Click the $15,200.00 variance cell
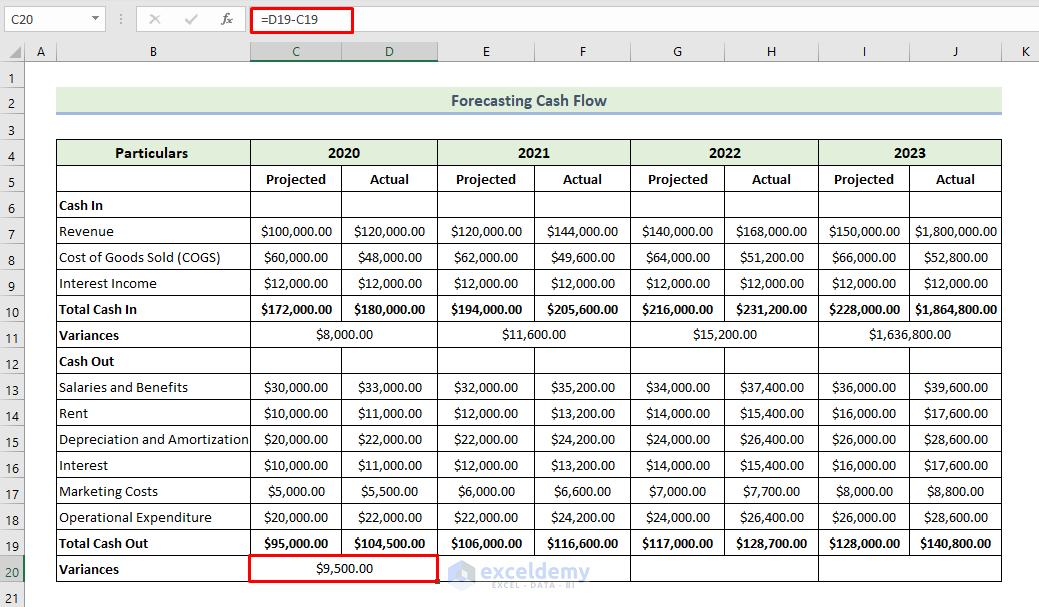This screenshot has width=1039, height=607. 725,335
